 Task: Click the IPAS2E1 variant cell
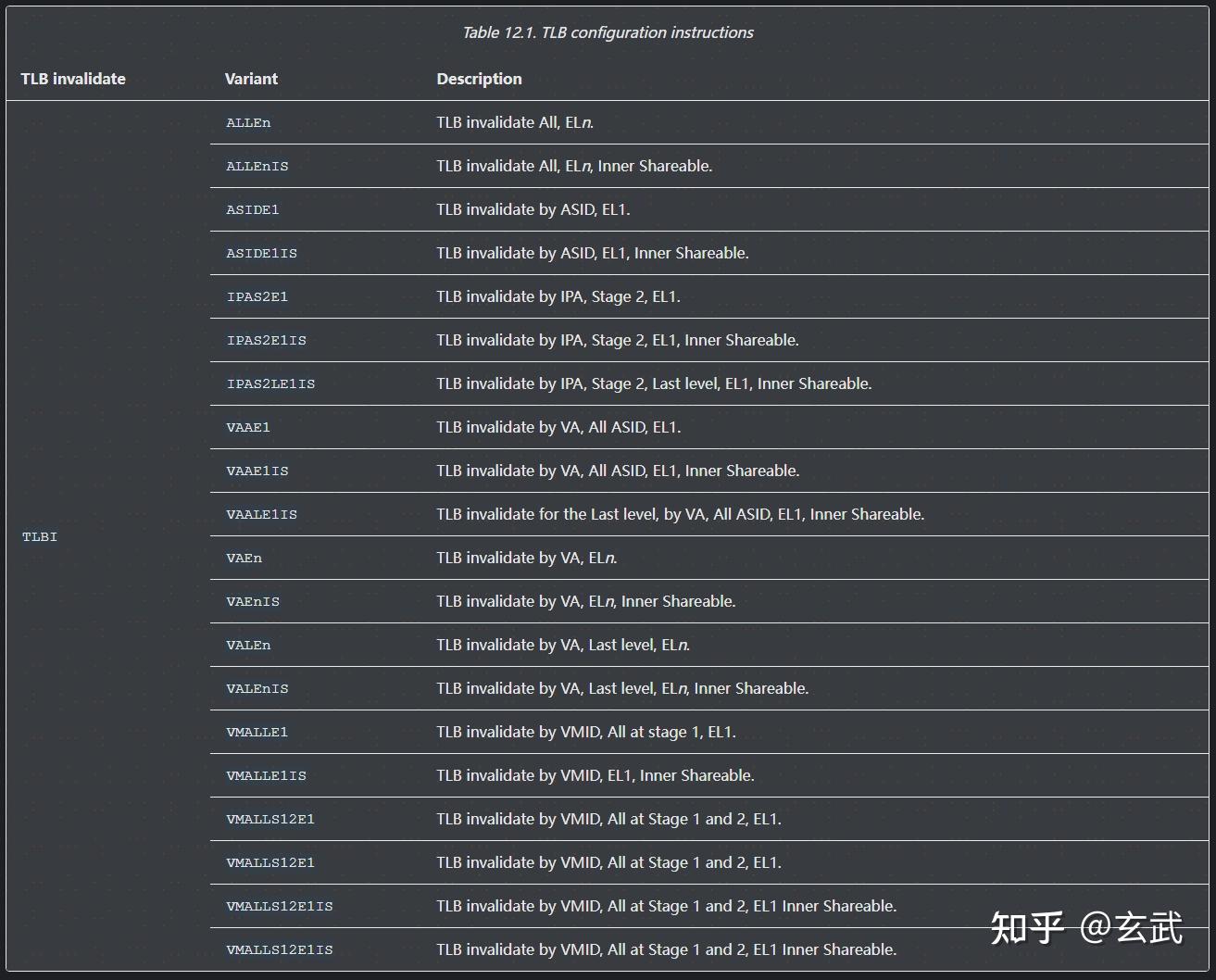tap(257, 296)
